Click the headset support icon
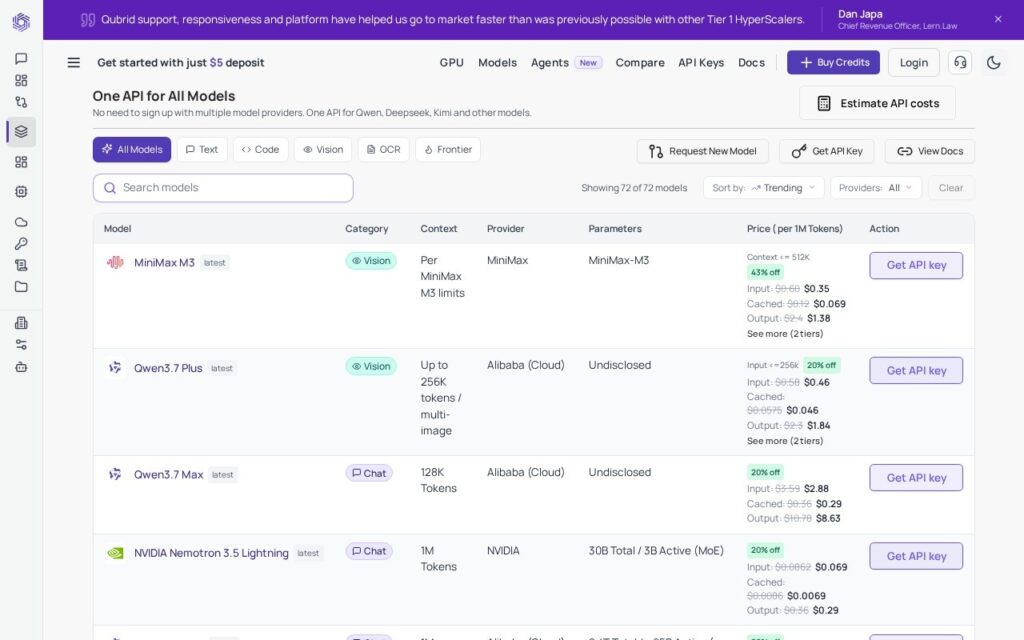This screenshot has height=640, width=1024. click(960, 63)
